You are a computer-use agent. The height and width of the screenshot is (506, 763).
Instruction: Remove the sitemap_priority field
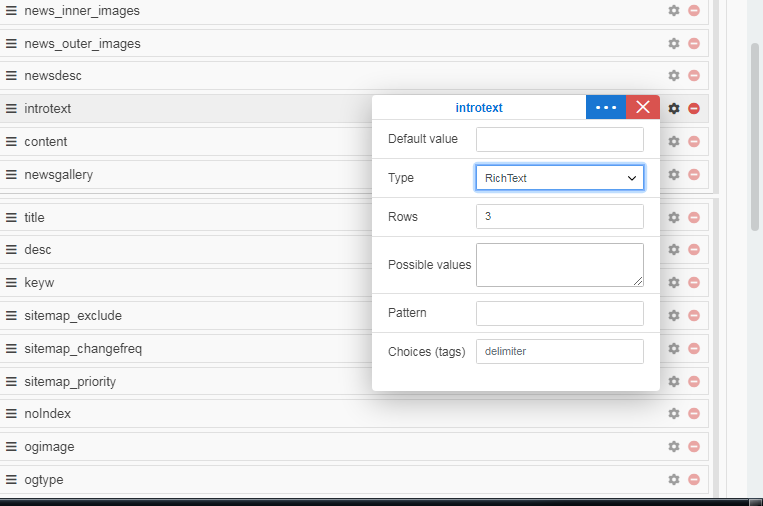pos(694,381)
